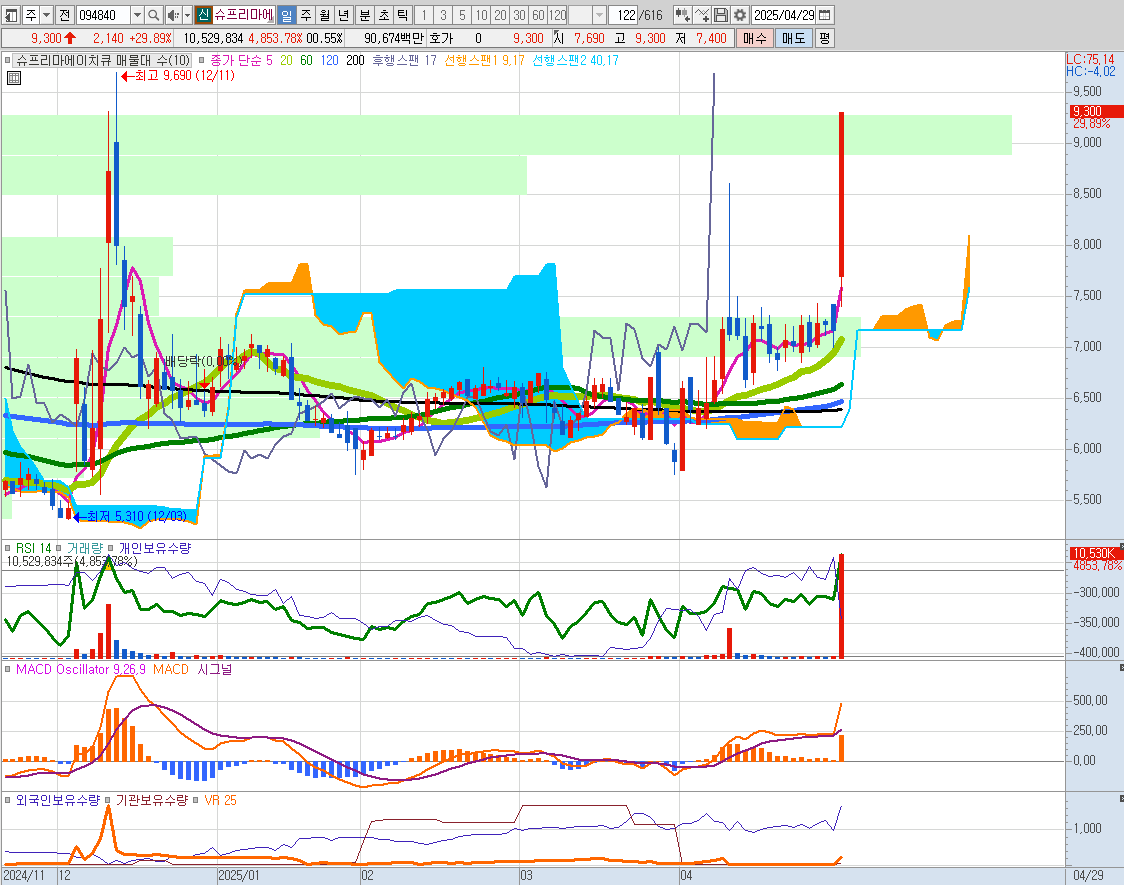The width and height of the screenshot is (1124, 885).
Task: Click the 전 button
Action: (65, 15)
